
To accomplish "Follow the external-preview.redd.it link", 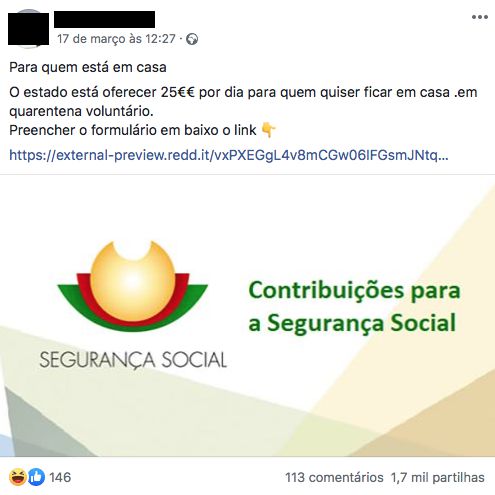I will click(229, 155).
